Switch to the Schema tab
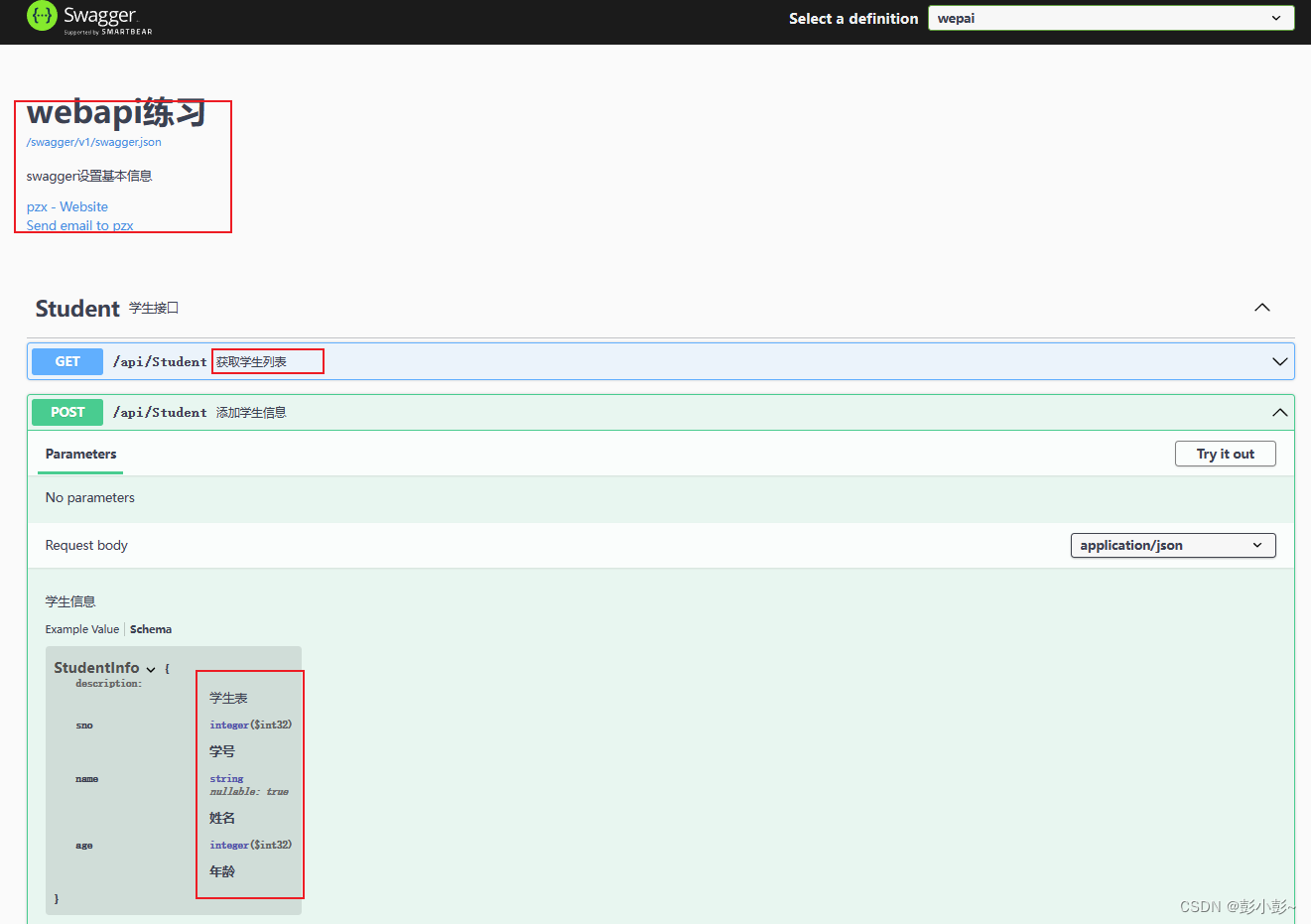 (x=151, y=629)
